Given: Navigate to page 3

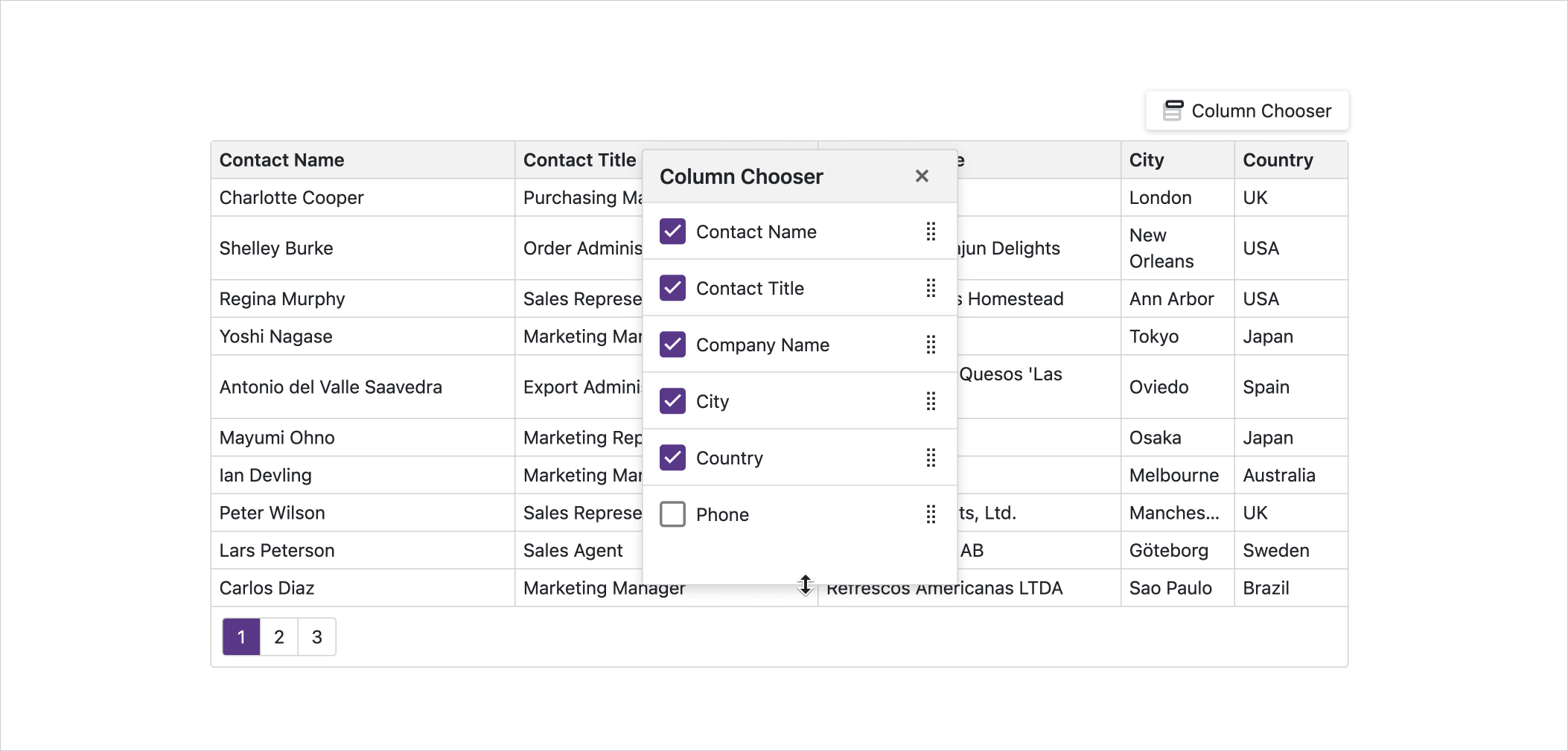Looking at the screenshot, I should [316, 637].
